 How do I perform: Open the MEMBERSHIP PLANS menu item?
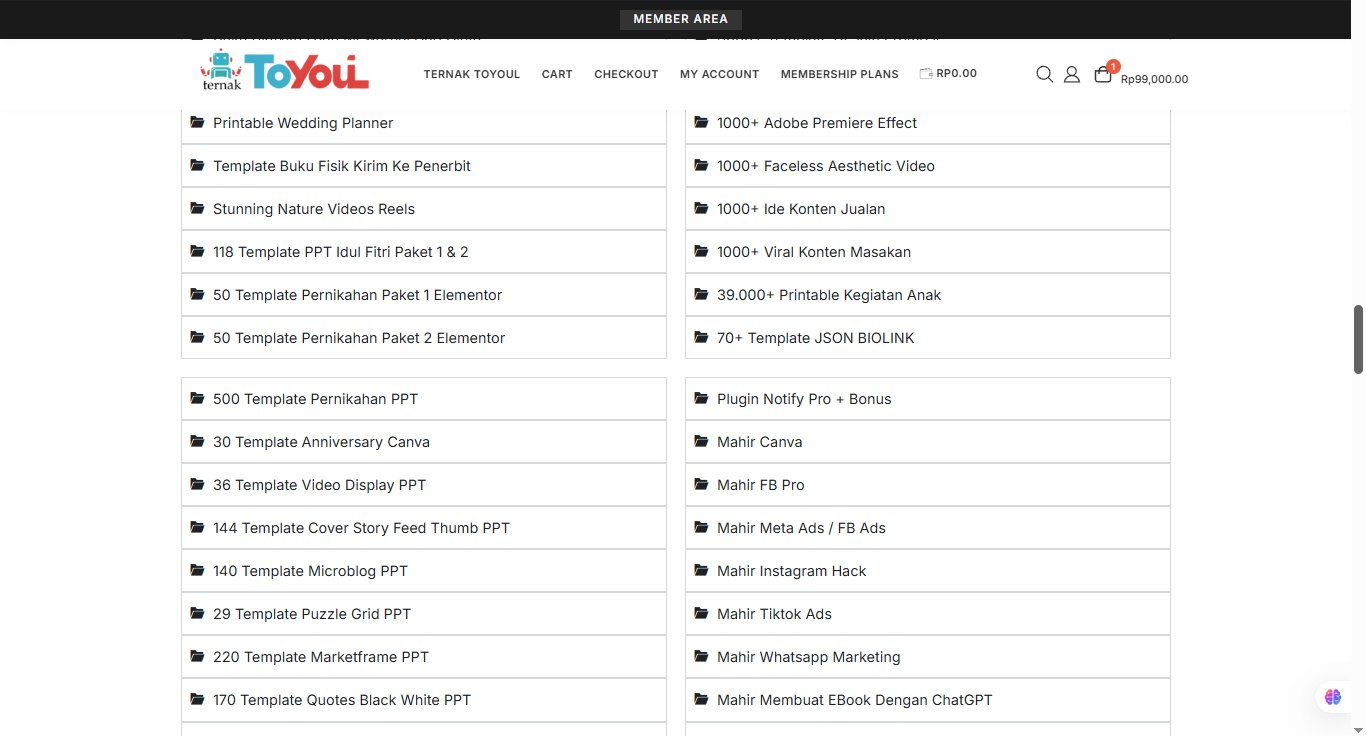click(840, 74)
